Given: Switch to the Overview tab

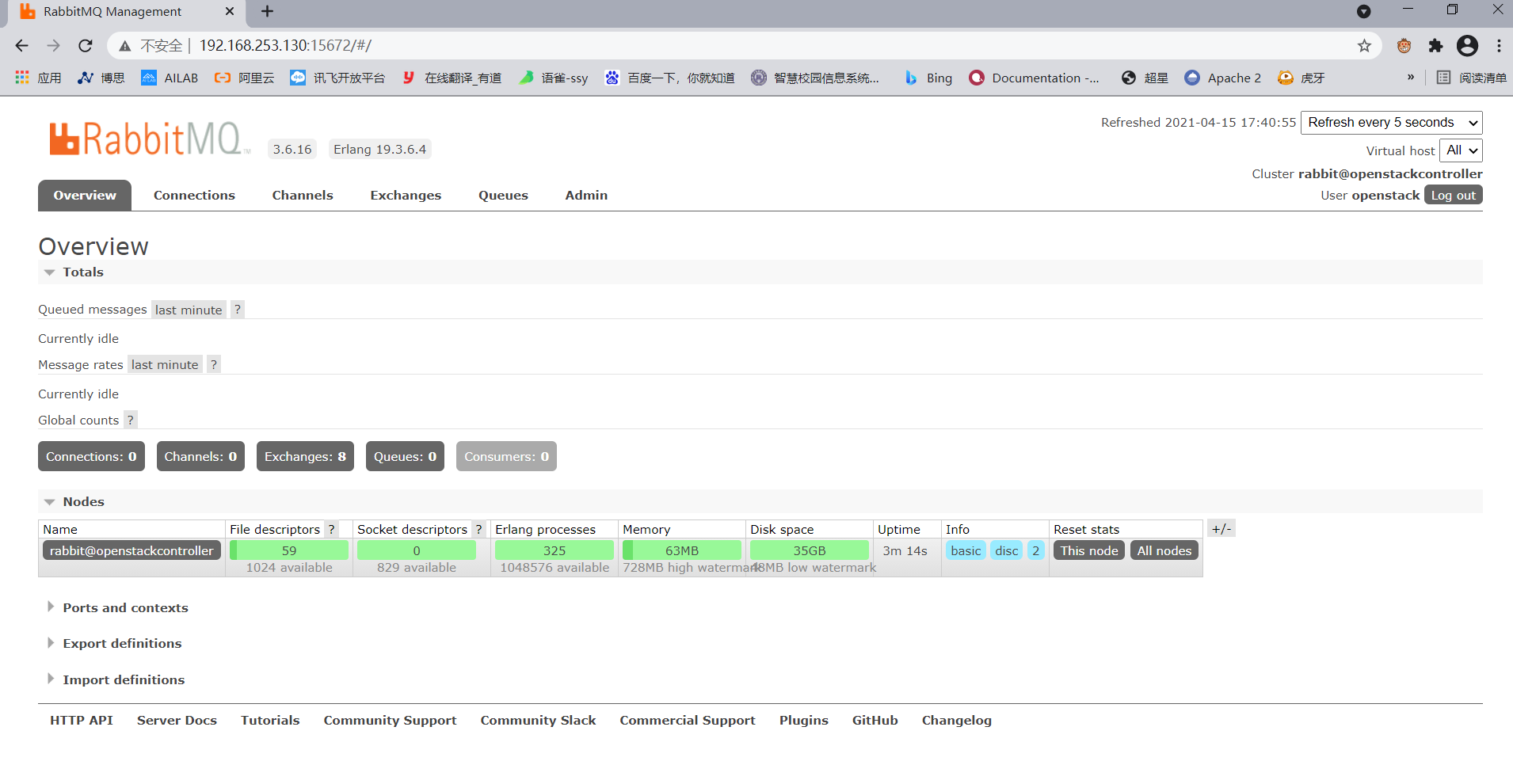Looking at the screenshot, I should pos(85,196).
